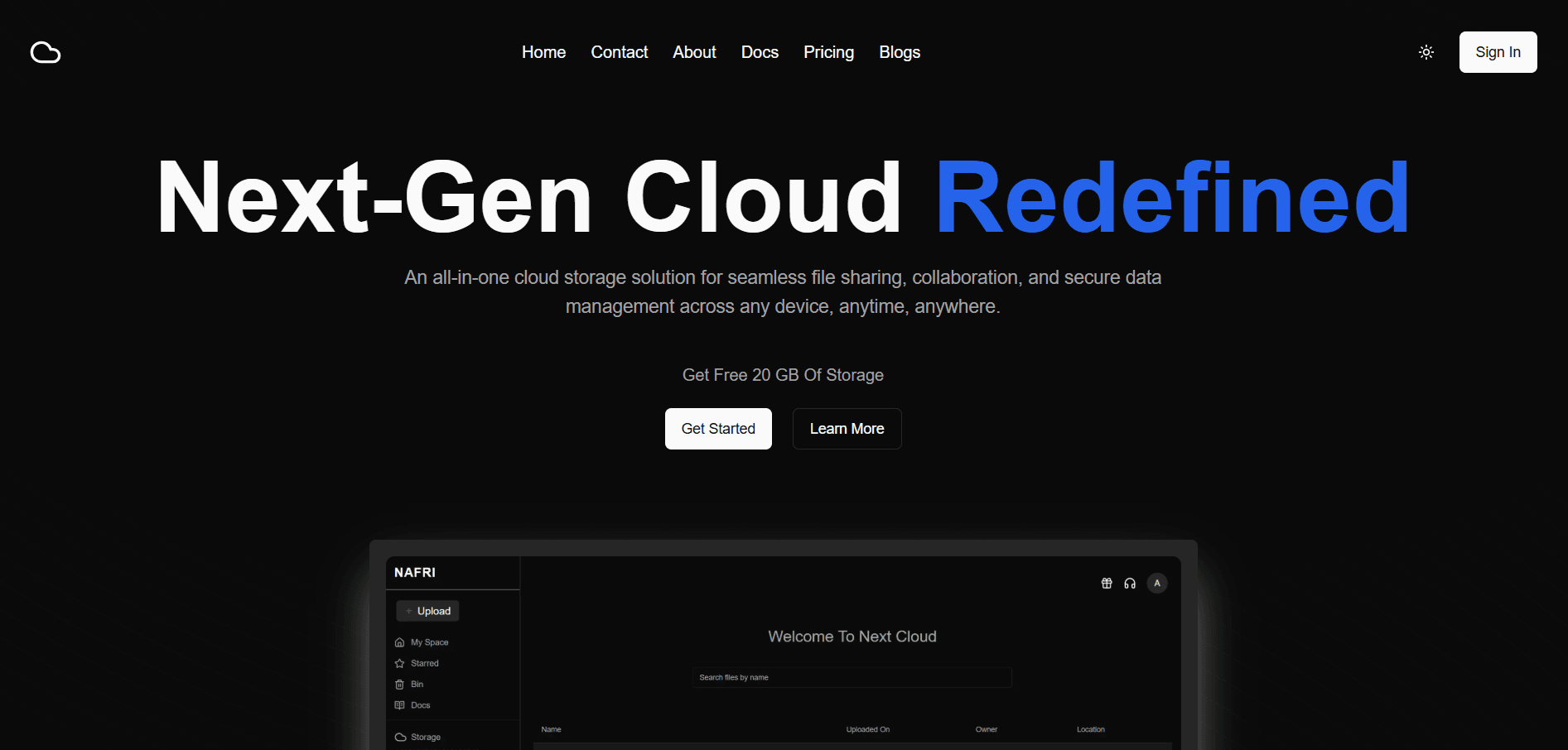Click the Learn More button
This screenshot has height=750, width=1568.
pyautogui.click(x=847, y=429)
